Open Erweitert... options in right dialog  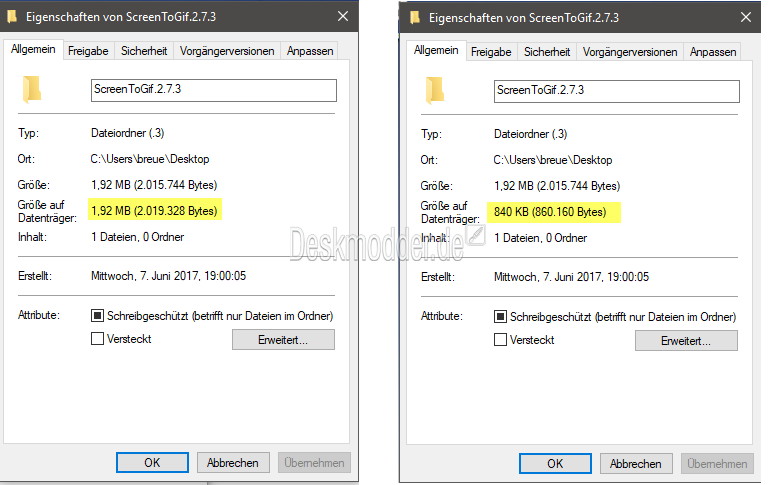[x=686, y=341]
